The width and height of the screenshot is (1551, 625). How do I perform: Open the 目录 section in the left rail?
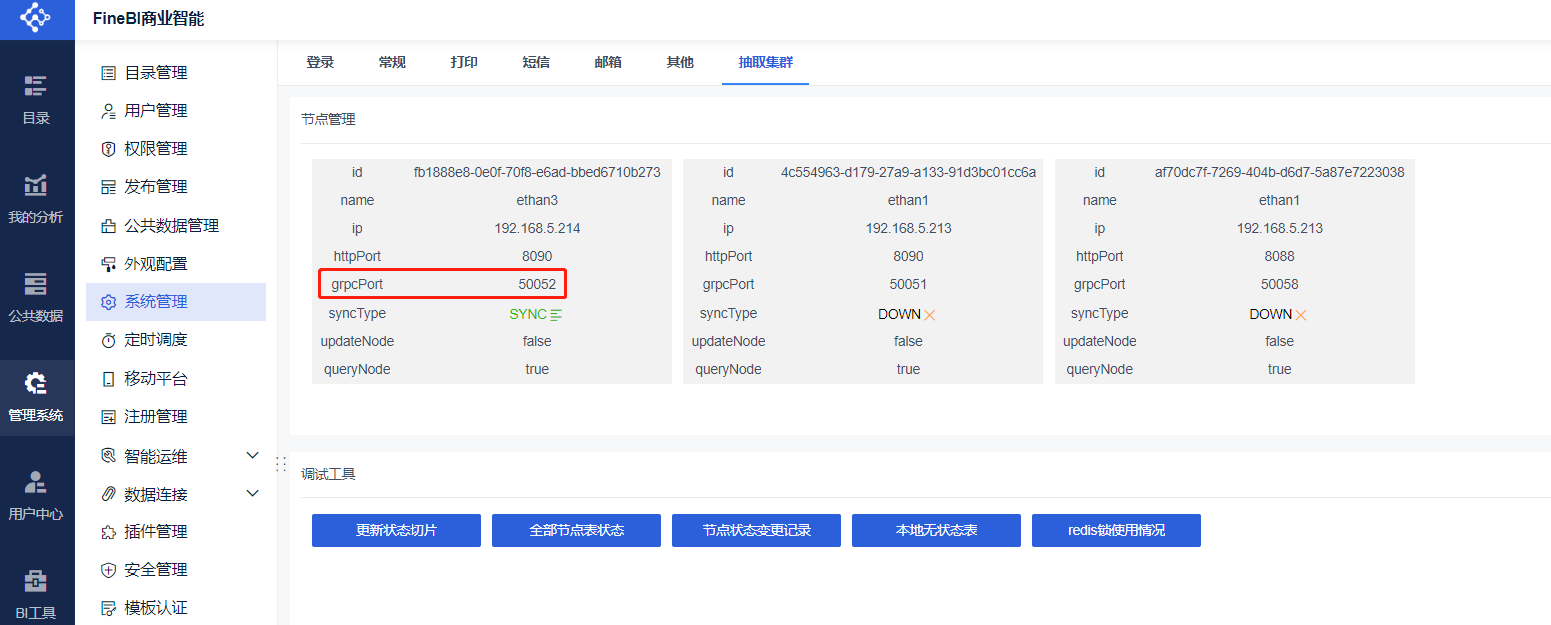[36, 99]
